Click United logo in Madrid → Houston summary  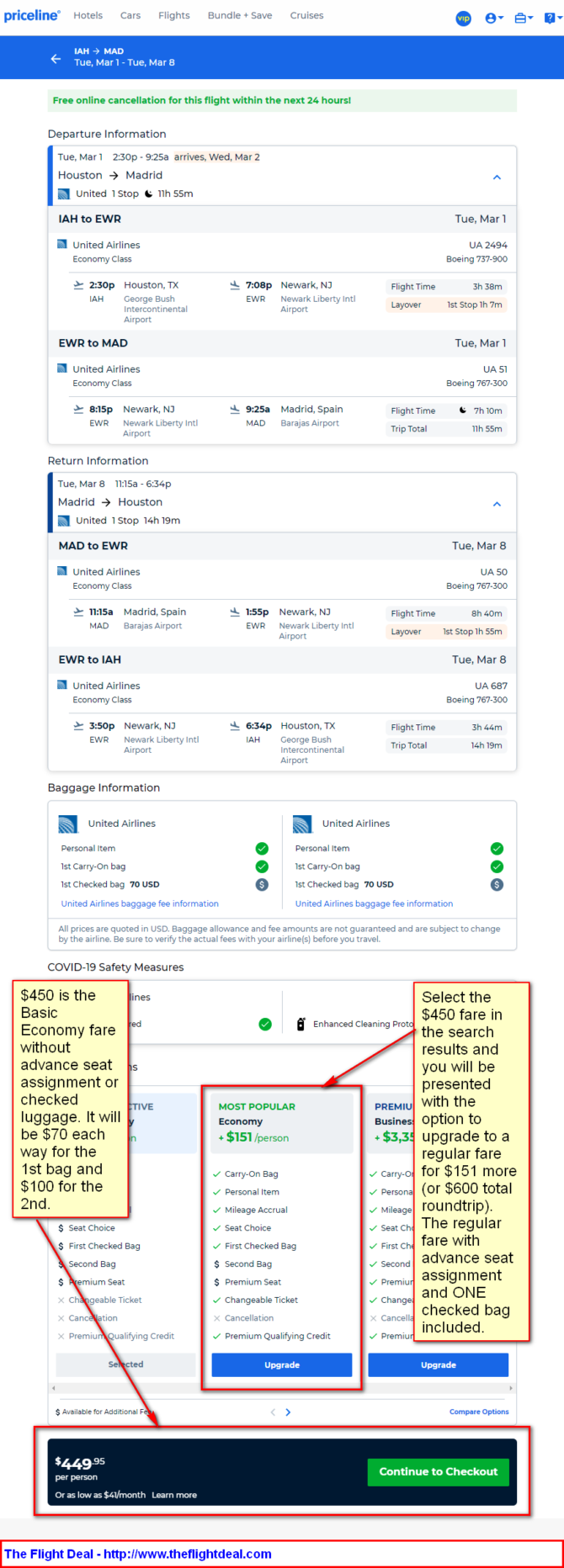coord(64,521)
